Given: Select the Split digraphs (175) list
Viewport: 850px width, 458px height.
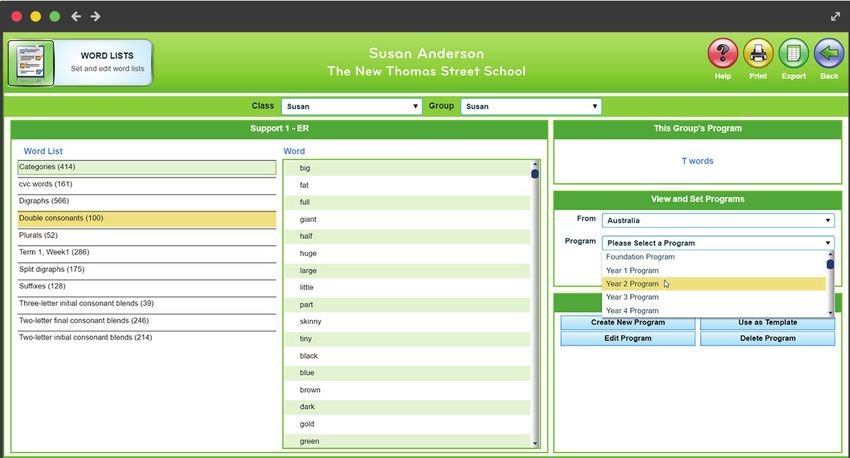Looking at the screenshot, I should tap(146, 270).
